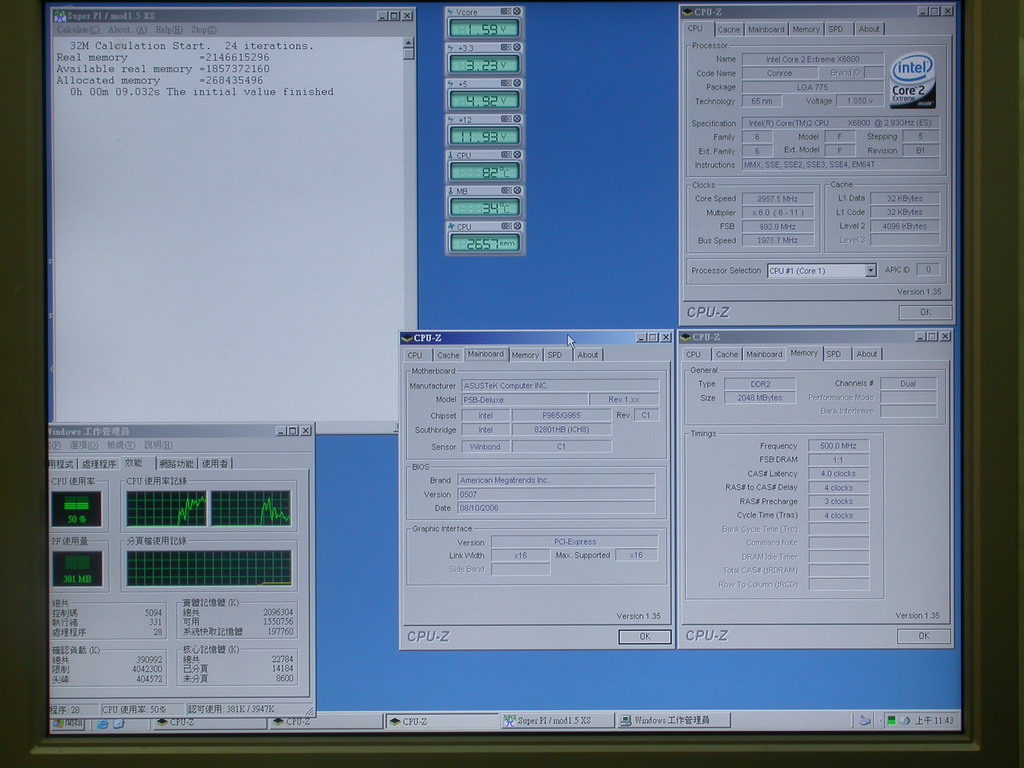The height and width of the screenshot is (768, 1024).
Task: Click OK in the top CPU-Z window
Action: [925, 312]
